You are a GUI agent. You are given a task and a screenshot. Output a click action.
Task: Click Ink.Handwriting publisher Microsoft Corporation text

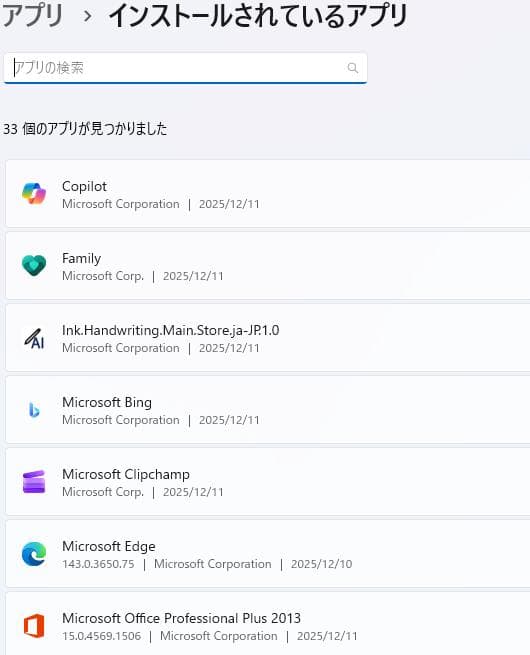[121, 348]
